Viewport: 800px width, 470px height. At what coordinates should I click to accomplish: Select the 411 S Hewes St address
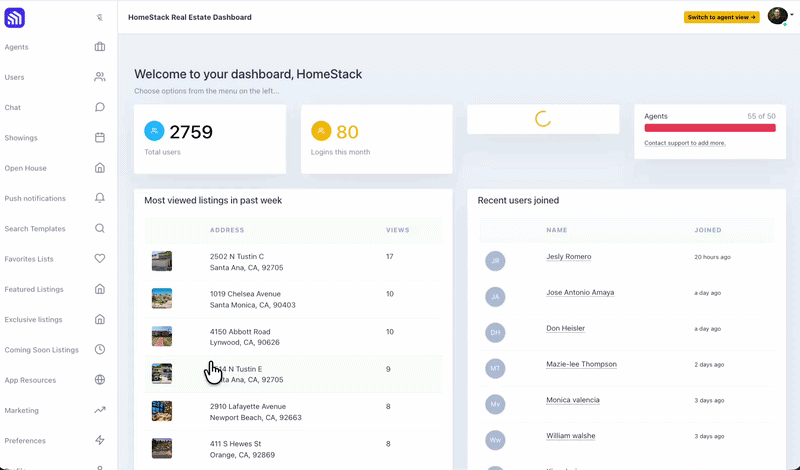coord(242,449)
